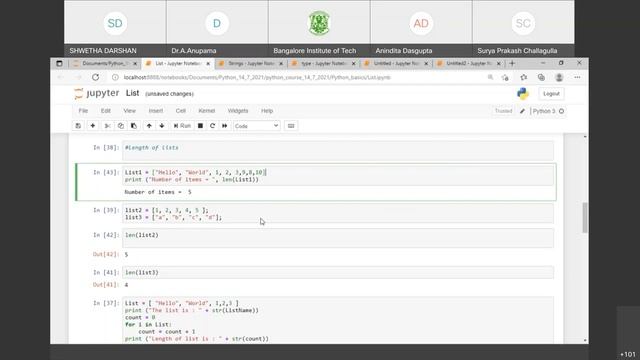640x360 pixels.
Task: Switch to the Documents/Python browser tab
Action: point(104,64)
